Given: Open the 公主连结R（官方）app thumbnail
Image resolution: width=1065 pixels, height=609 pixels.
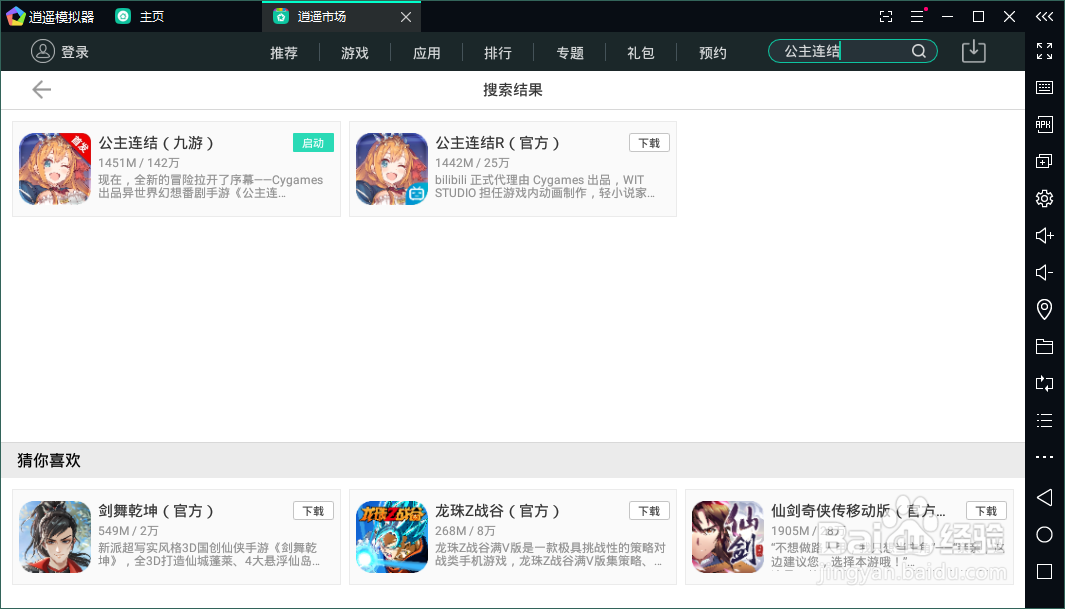Looking at the screenshot, I should 392,169.
